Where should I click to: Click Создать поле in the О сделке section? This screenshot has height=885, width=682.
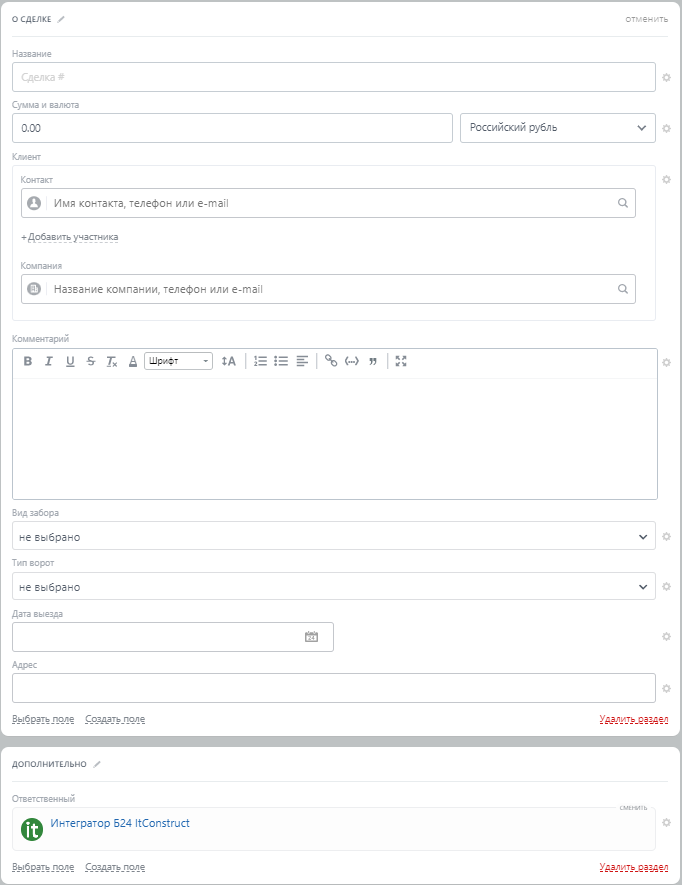click(x=115, y=719)
